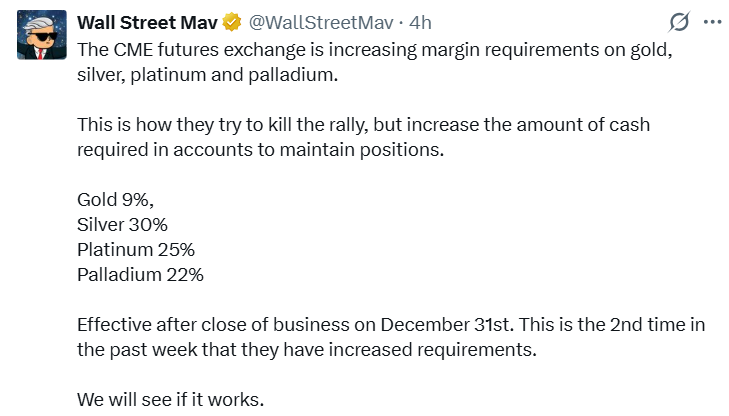The height and width of the screenshot is (416, 729).
Task: Click the gold verified badge icon
Action: (233, 21)
